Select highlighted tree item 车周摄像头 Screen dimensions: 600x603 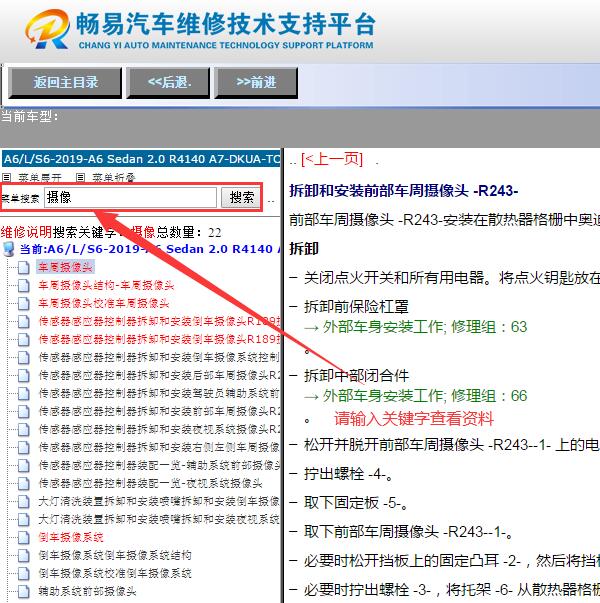coord(65,267)
